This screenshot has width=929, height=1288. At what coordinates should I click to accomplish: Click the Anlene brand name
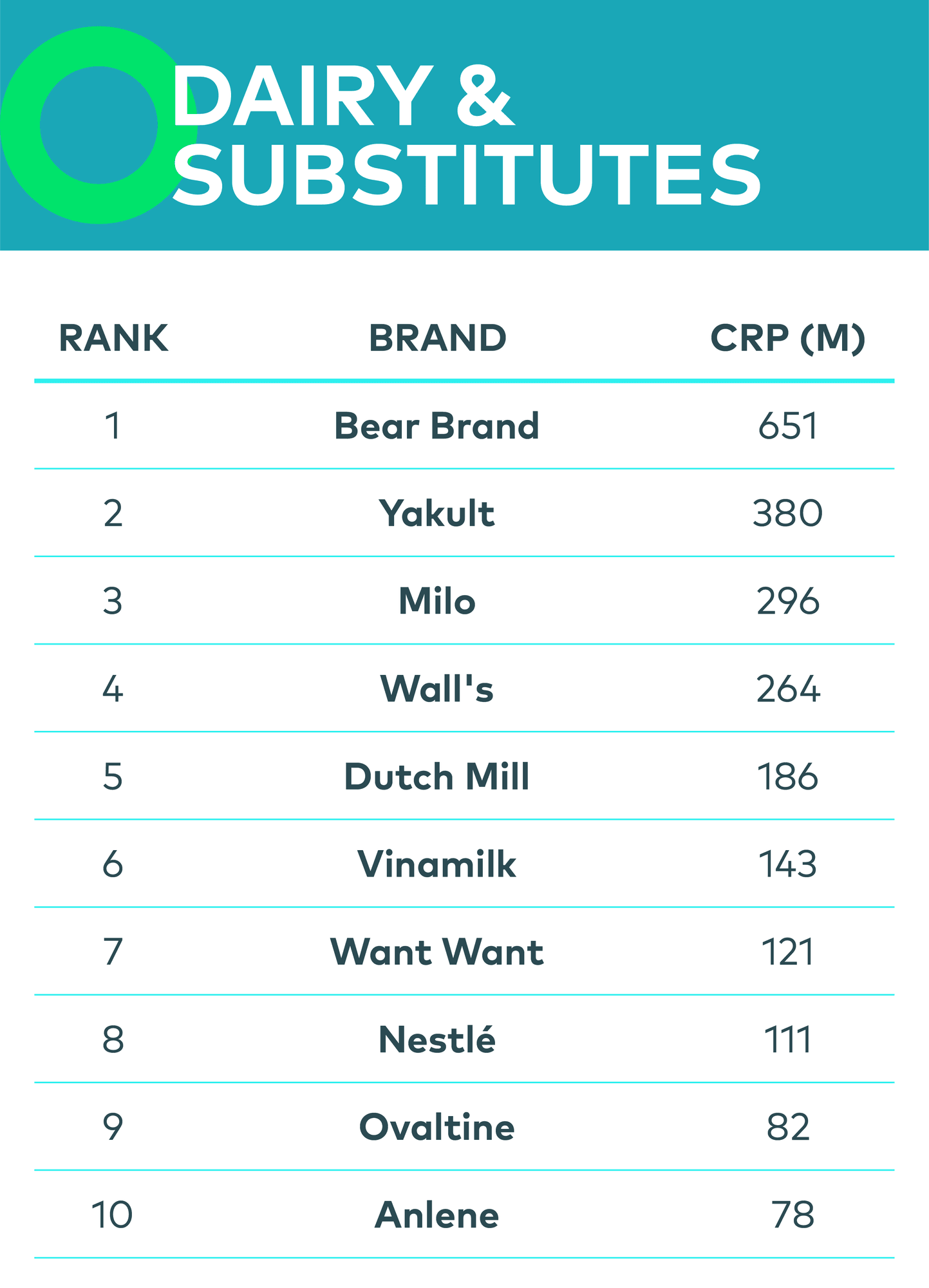point(436,1215)
